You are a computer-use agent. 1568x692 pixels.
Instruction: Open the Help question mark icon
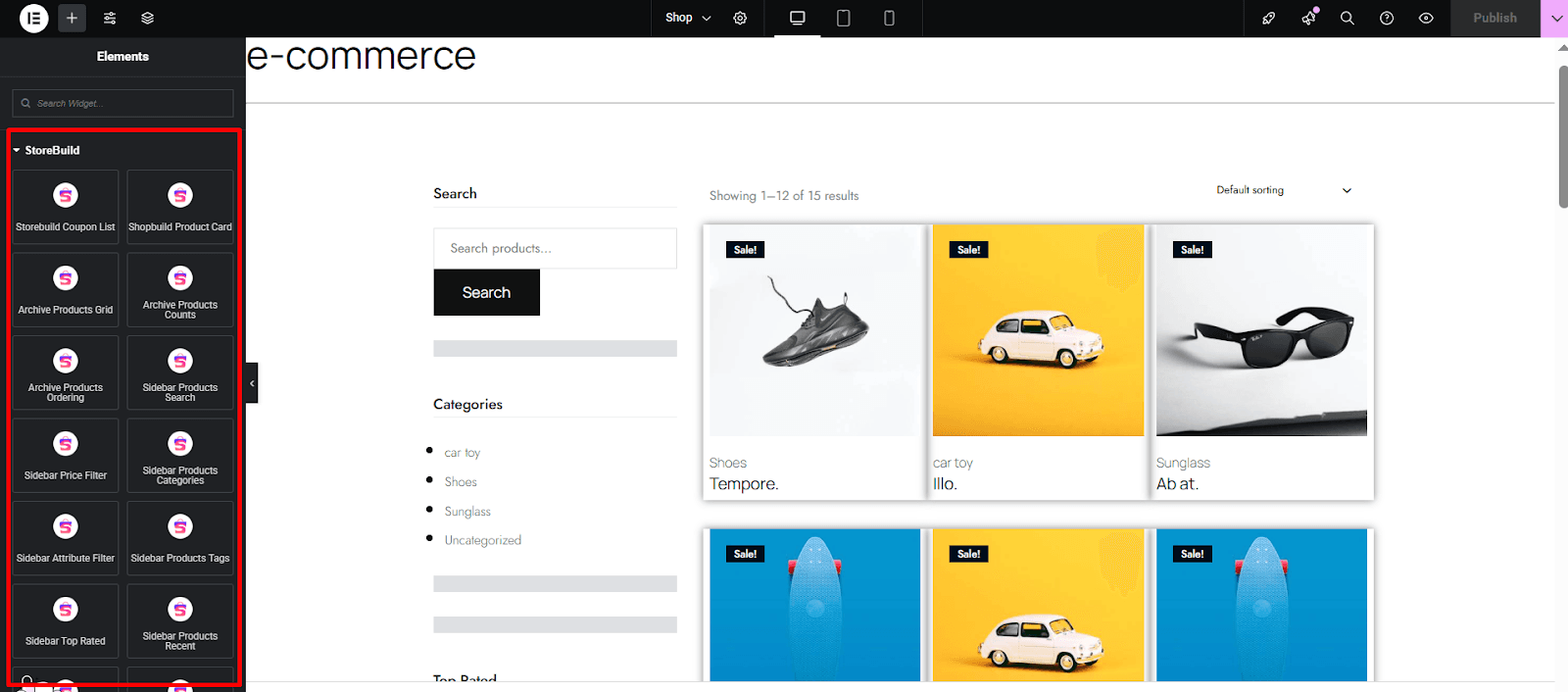coord(1387,18)
